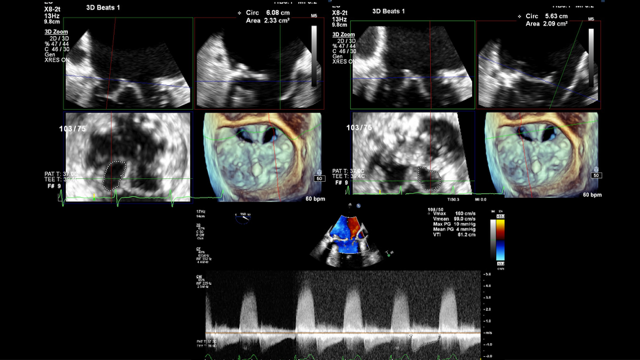Click the spectral Doppler baseline line

tap(343, 333)
